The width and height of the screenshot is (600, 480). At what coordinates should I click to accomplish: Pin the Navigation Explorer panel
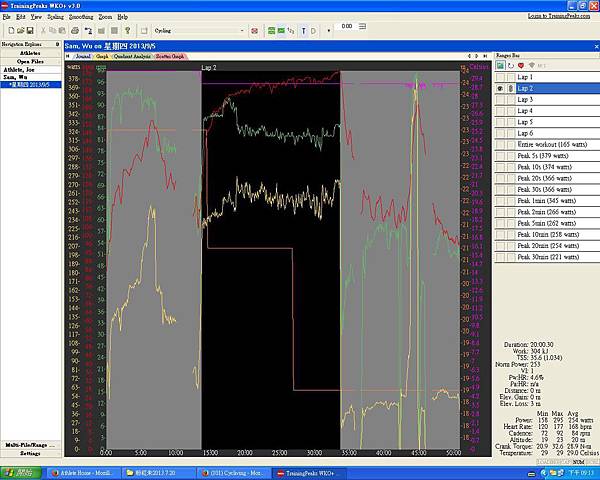coord(57,44)
